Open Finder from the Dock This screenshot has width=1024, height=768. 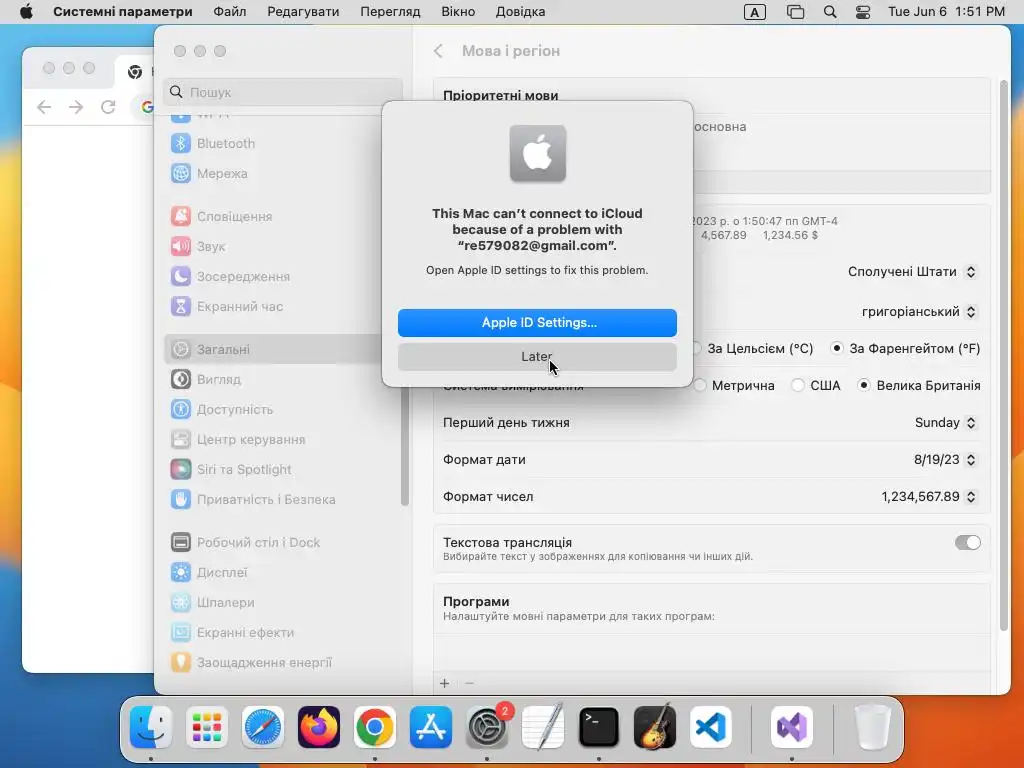(x=151, y=727)
